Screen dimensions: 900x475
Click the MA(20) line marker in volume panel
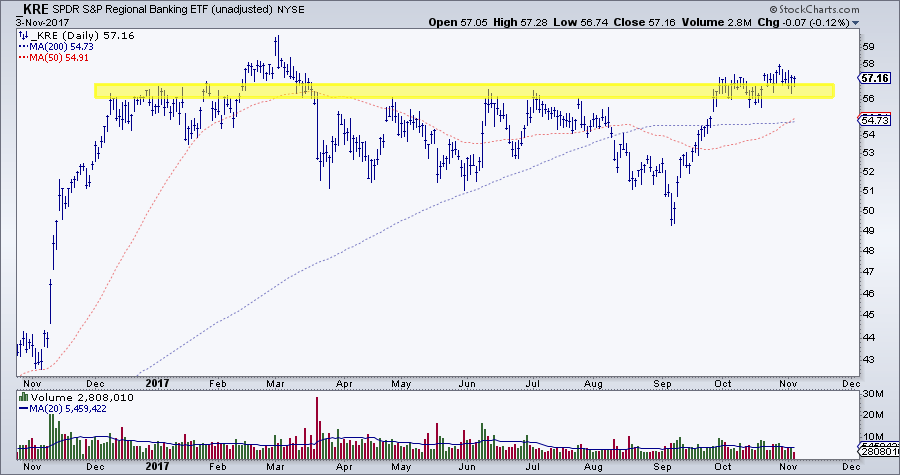(24, 409)
